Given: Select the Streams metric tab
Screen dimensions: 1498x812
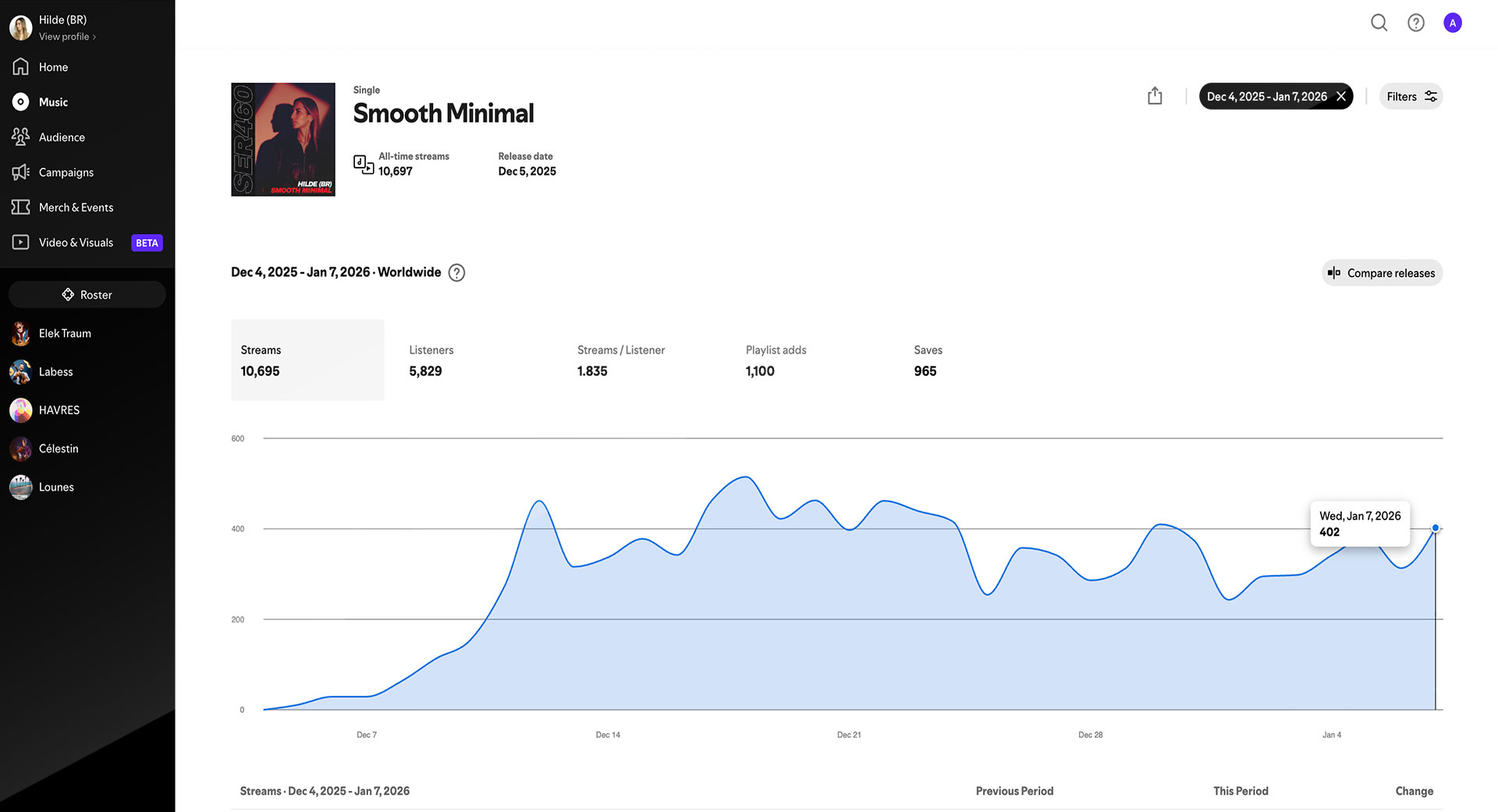Looking at the screenshot, I should click(307, 360).
